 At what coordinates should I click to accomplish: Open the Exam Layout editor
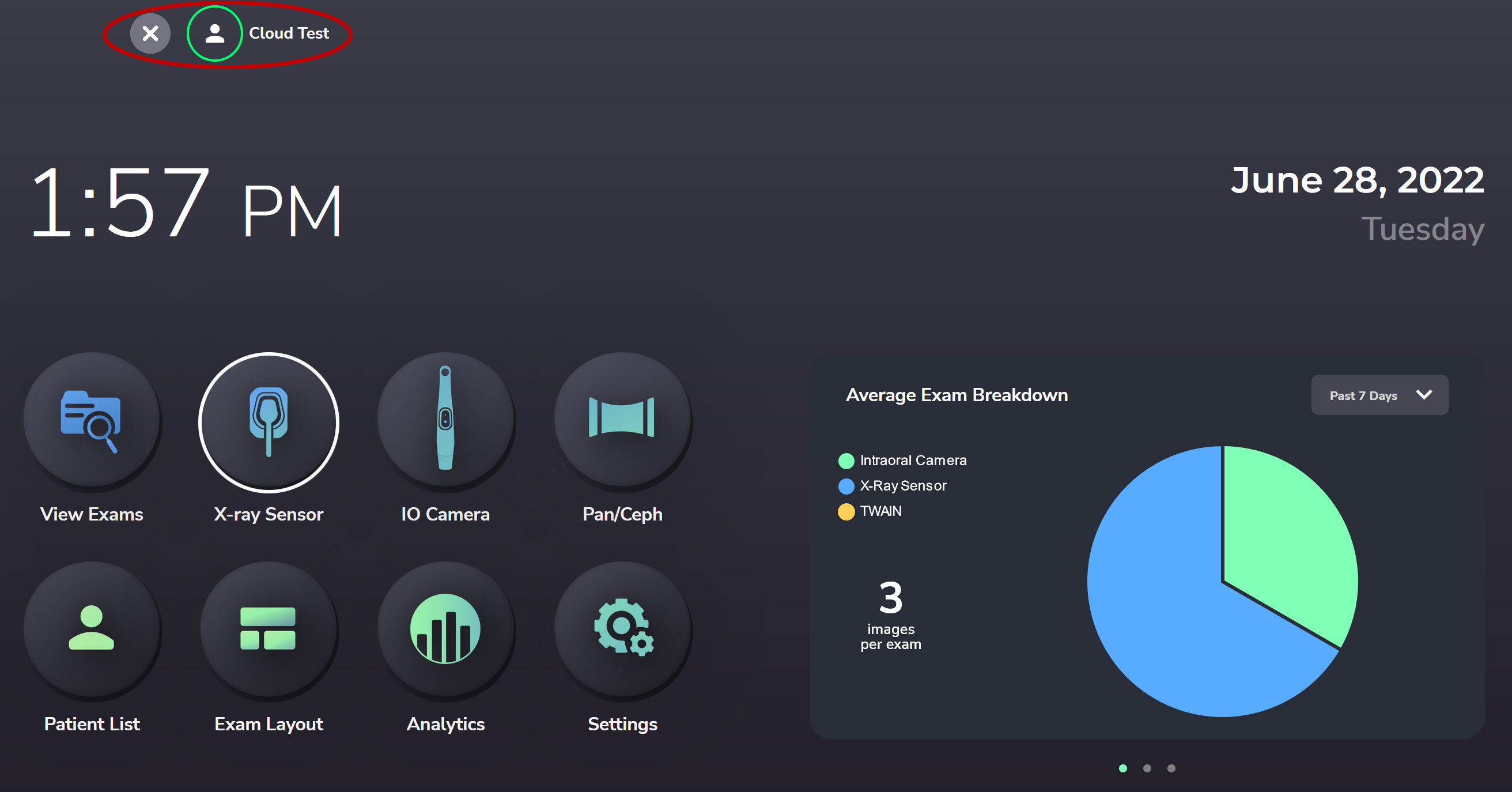tap(269, 629)
